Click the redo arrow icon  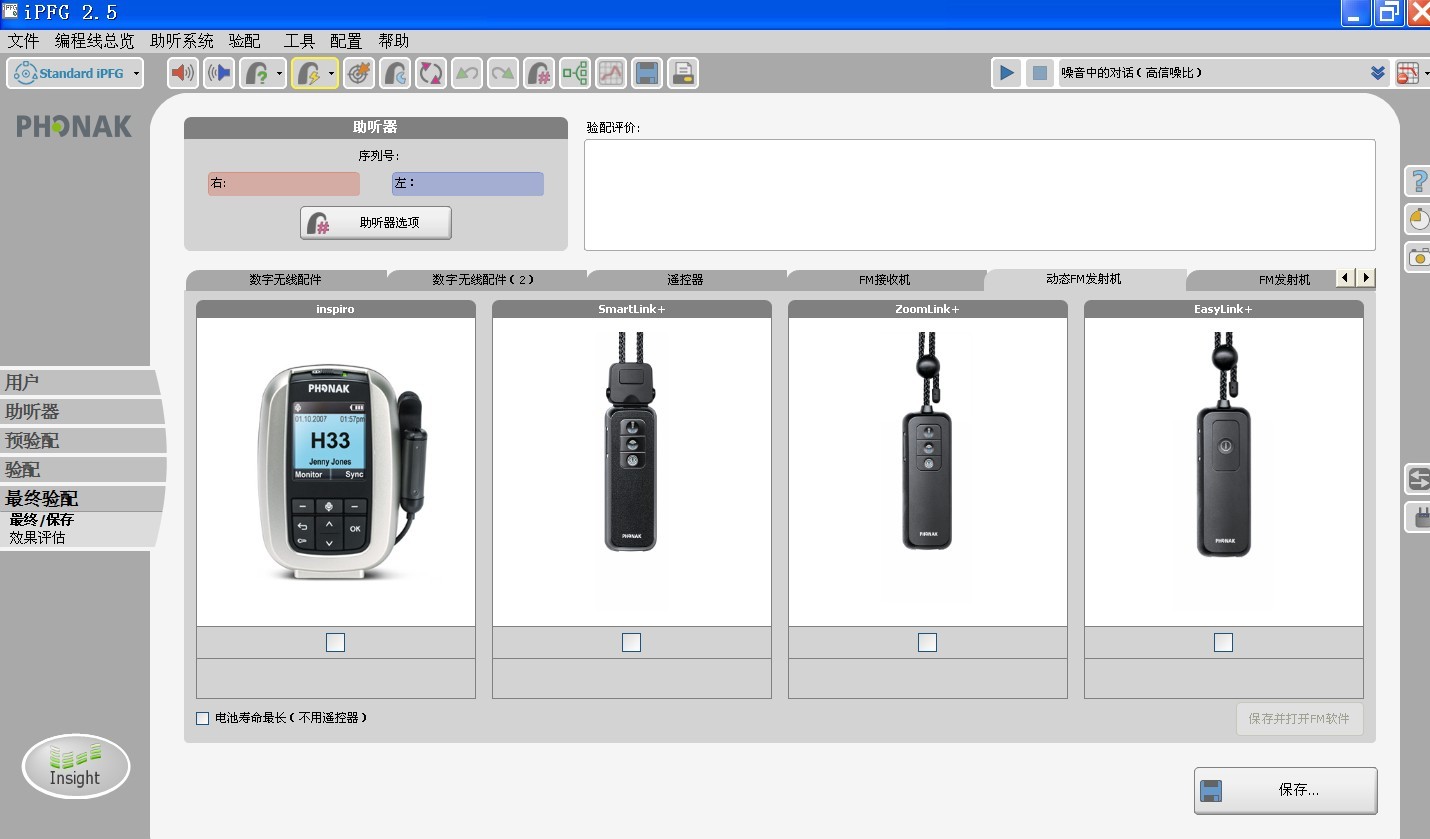(x=503, y=73)
